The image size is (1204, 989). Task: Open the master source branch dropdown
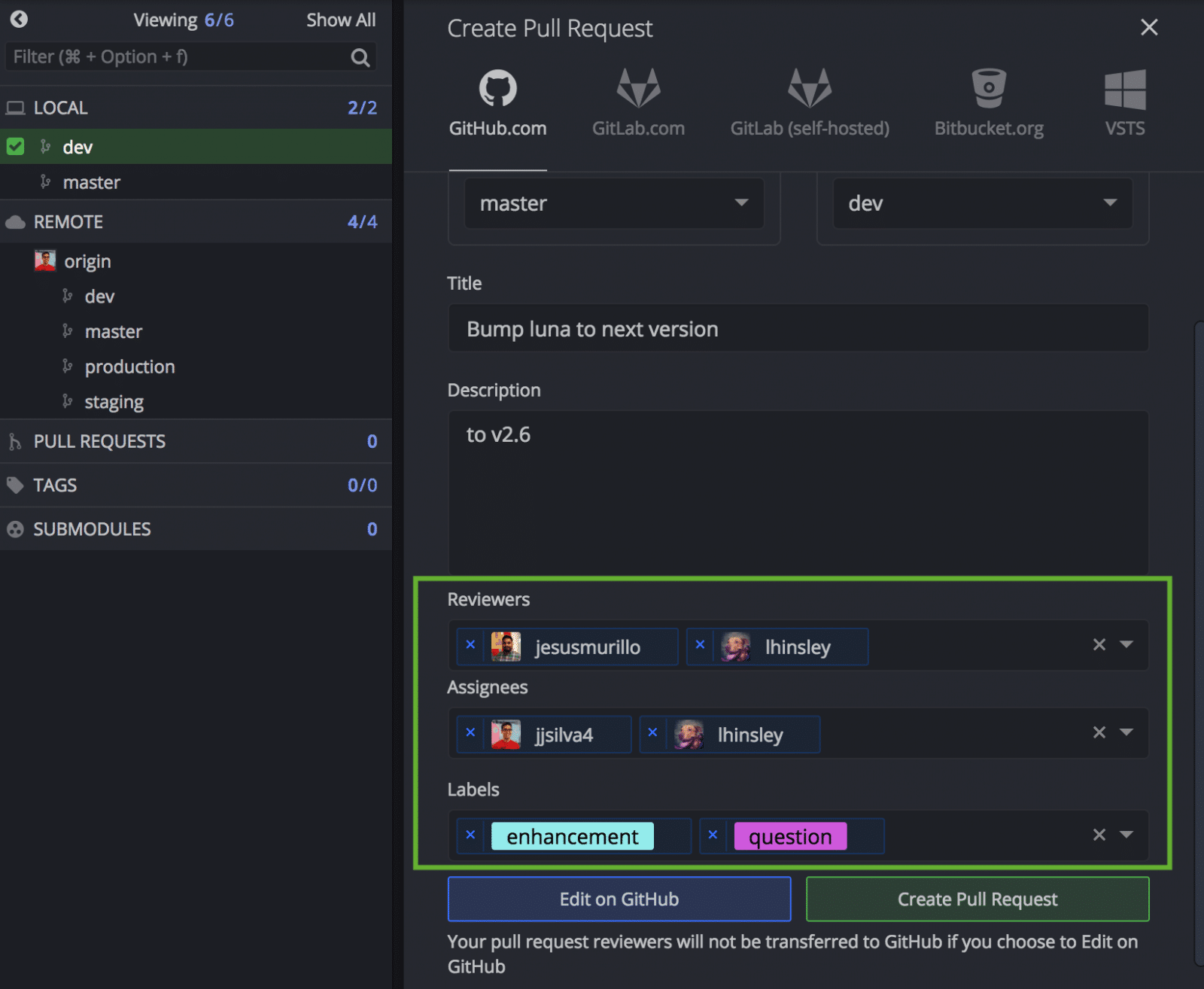pyautogui.click(x=742, y=203)
